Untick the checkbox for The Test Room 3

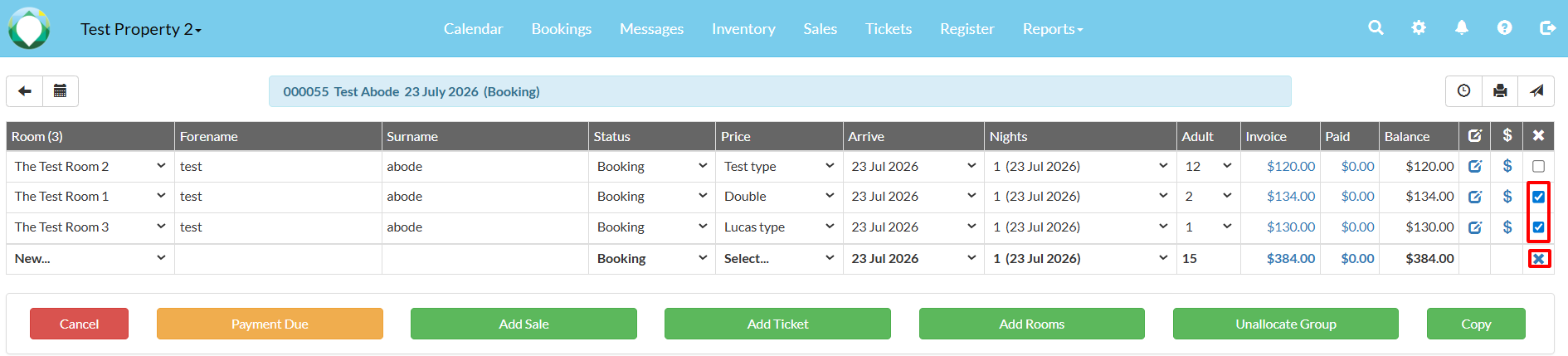coord(1538,227)
